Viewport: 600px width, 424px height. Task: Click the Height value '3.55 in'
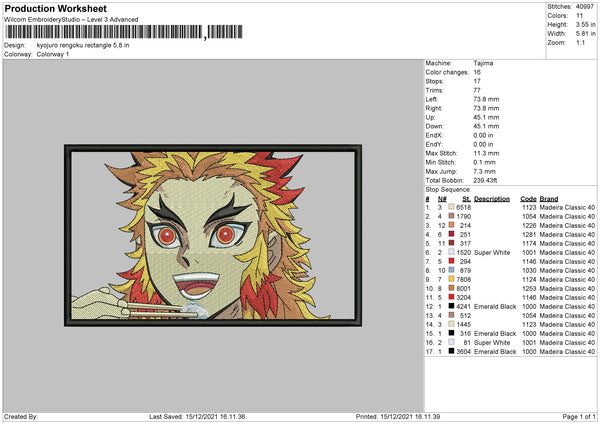[x=585, y=24]
